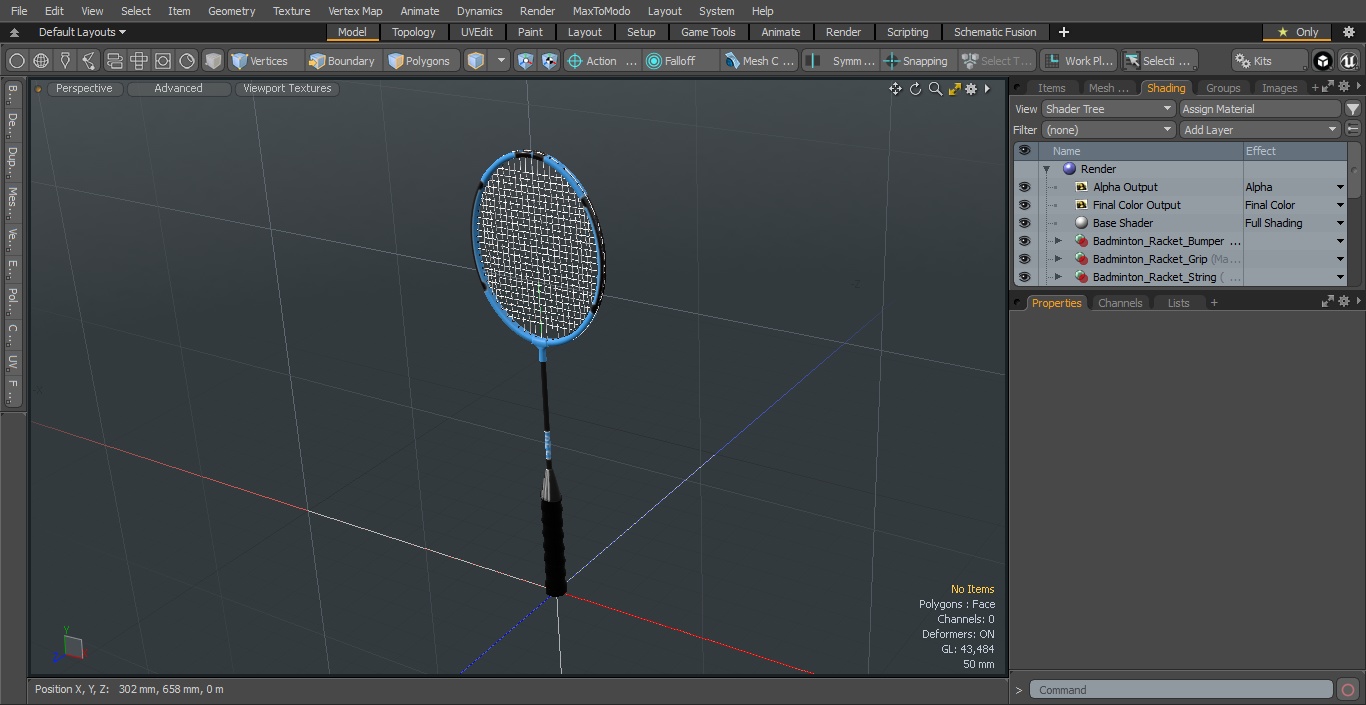Click the blue cube selection mode icon
The width and height of the screenshot is (1366, 705).
(x=476, y=61)
